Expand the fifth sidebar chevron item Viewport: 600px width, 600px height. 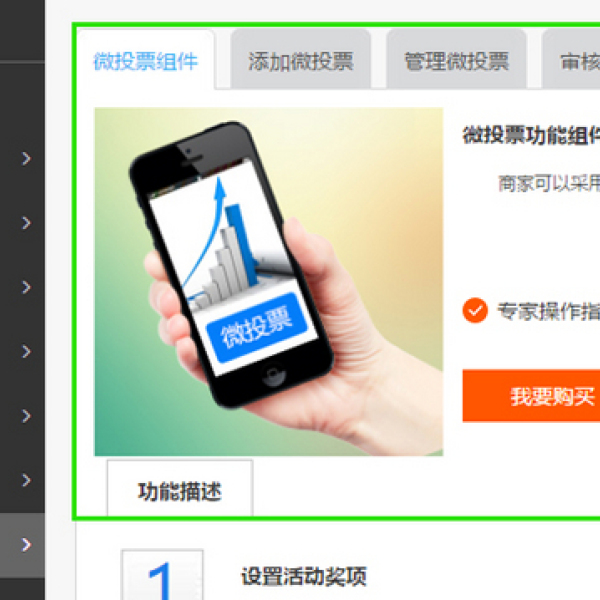[26, 416]
